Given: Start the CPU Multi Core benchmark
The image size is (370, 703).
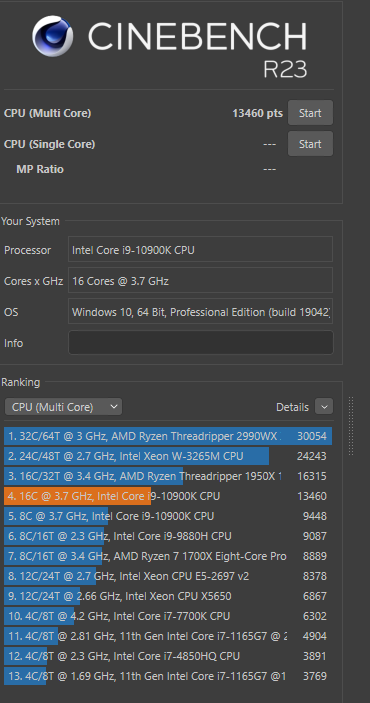Looking at the screenshot, I should click(x=310, y=113).
